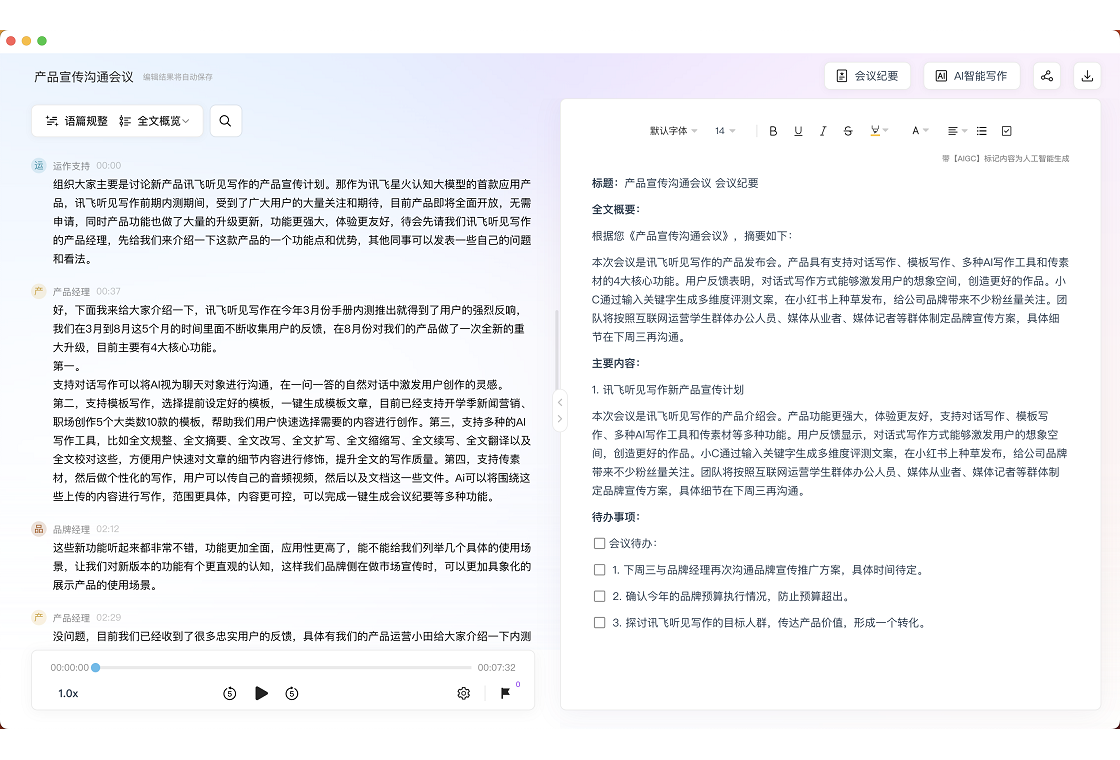Viewport: 1120px width, 760px height.
Task: Click the audio progress track
Action: coord(284,667)
